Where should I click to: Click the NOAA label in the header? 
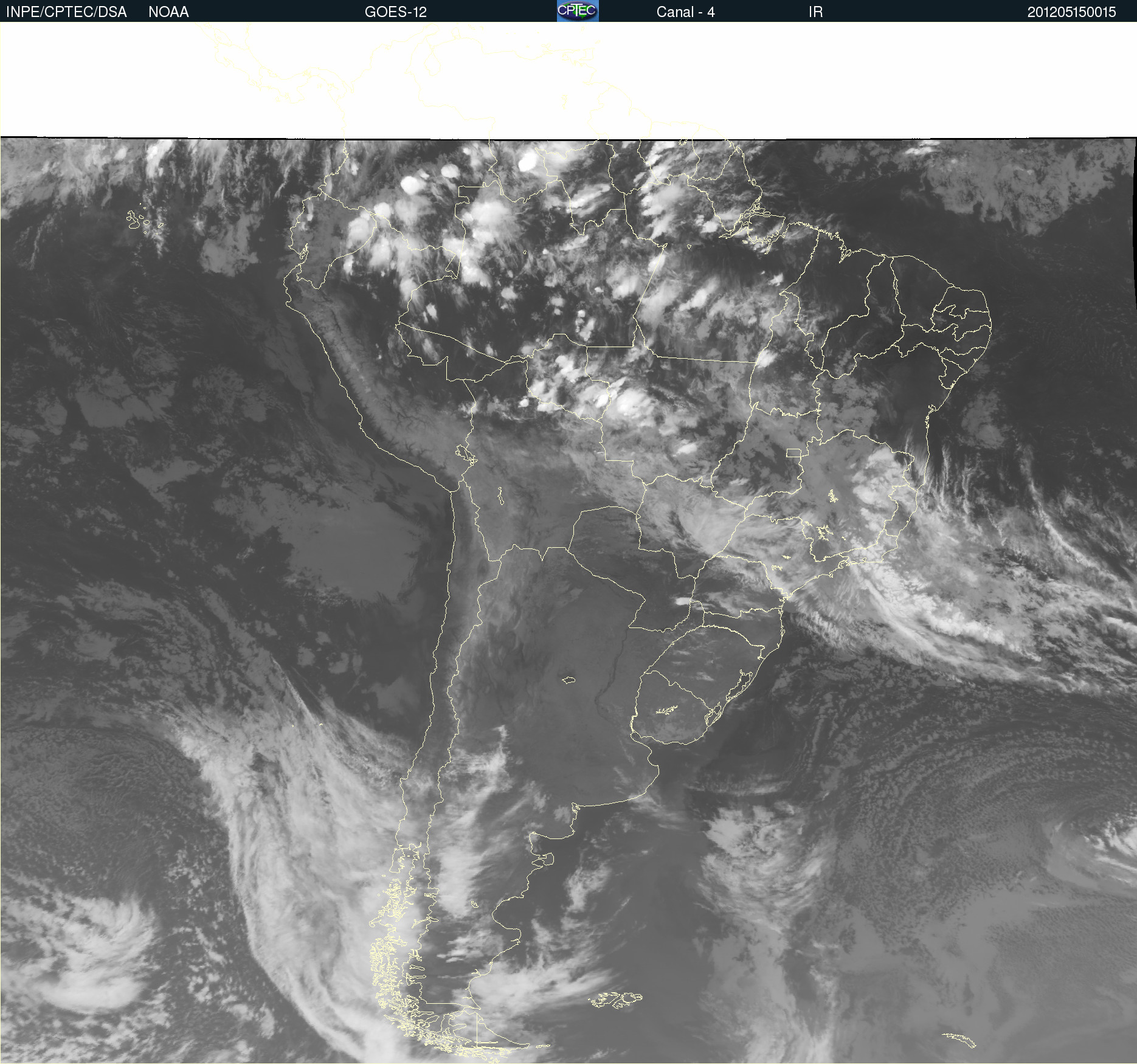click(168, 12)
